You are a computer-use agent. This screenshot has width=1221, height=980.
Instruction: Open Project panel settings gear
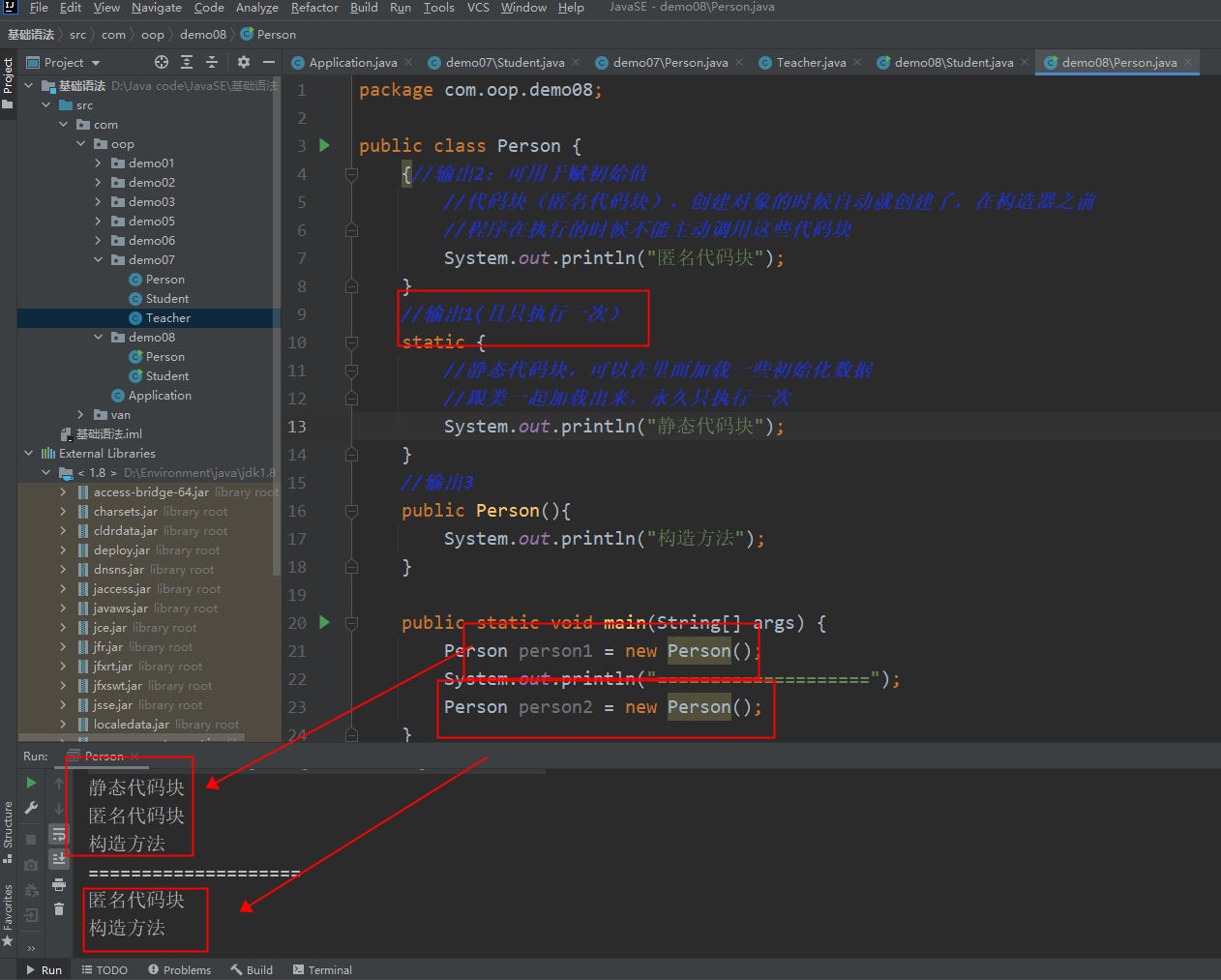tap(244, 62)
